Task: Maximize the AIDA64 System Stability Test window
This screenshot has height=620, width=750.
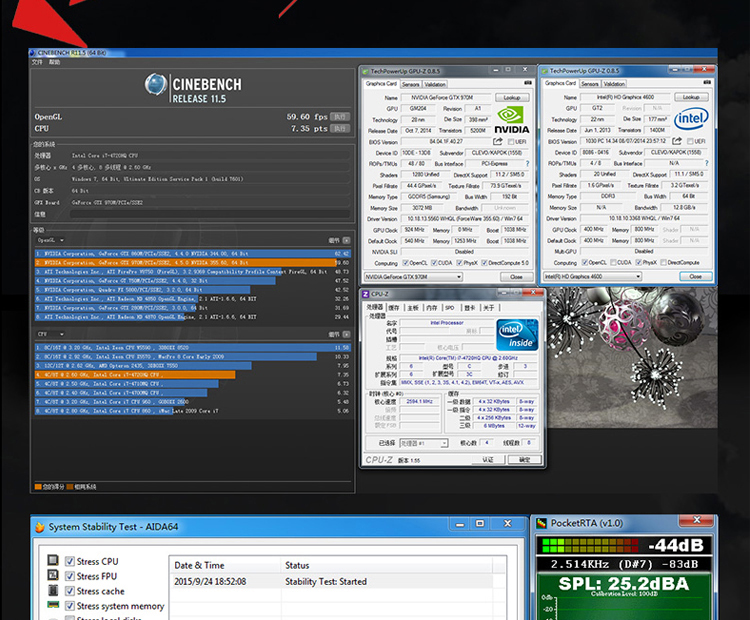Action: 480,524
